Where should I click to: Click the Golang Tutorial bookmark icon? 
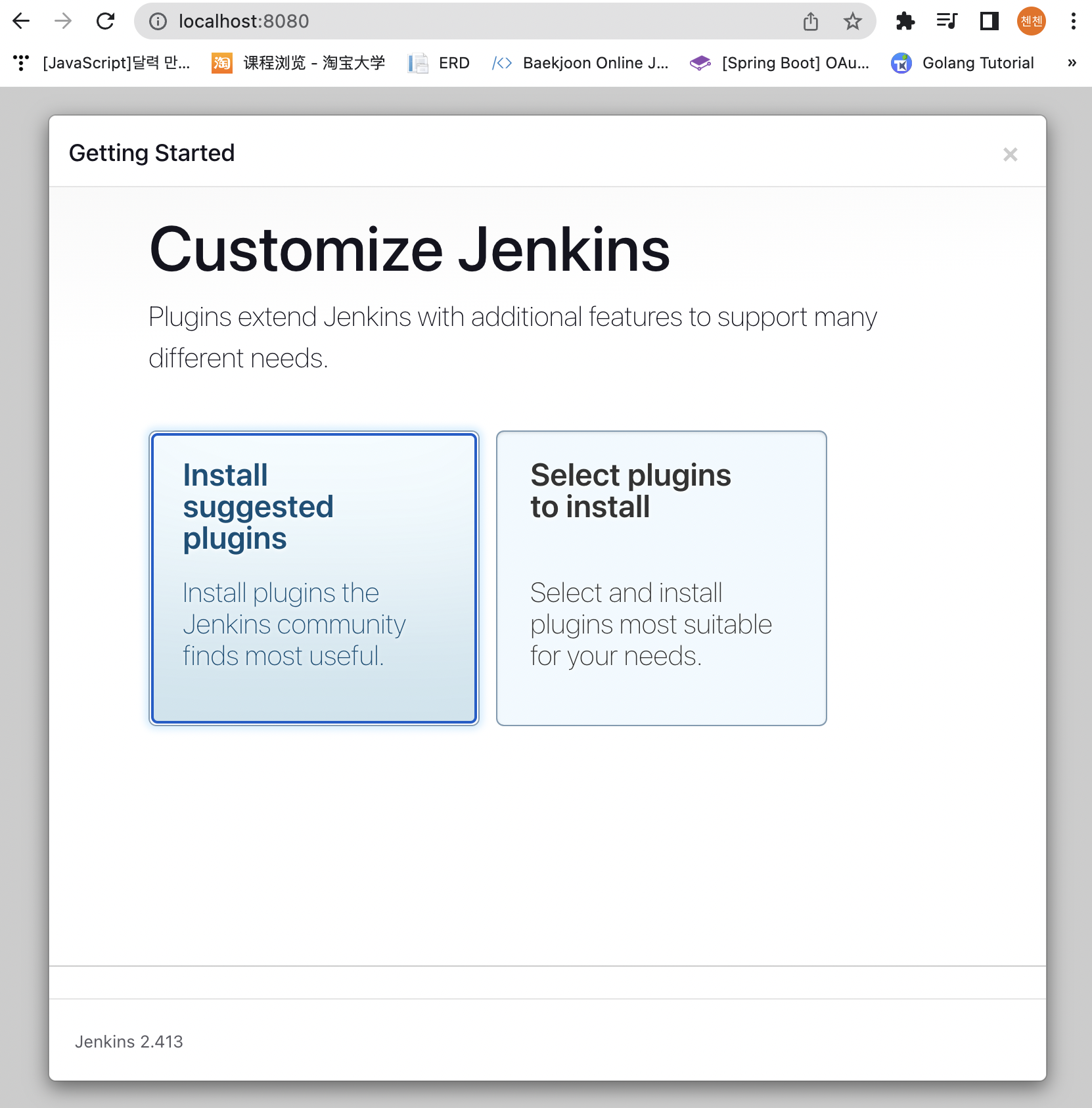point(901,63)
